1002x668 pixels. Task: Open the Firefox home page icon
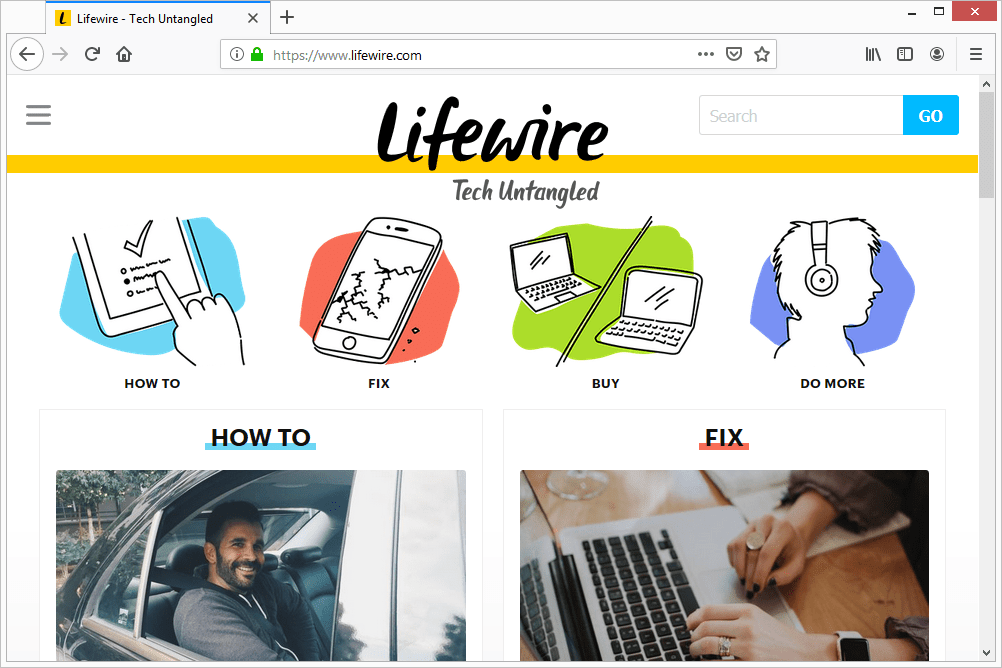pos(124,54)
